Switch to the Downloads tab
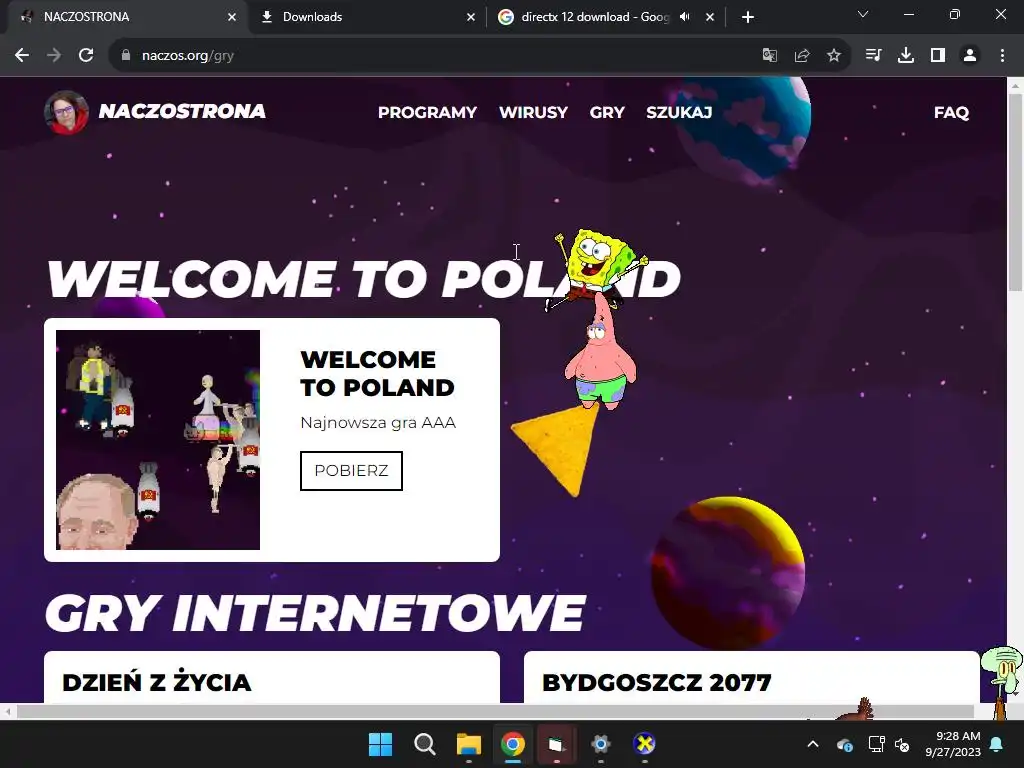This screenshot has height=768, width=1024. tap(367, 17)
